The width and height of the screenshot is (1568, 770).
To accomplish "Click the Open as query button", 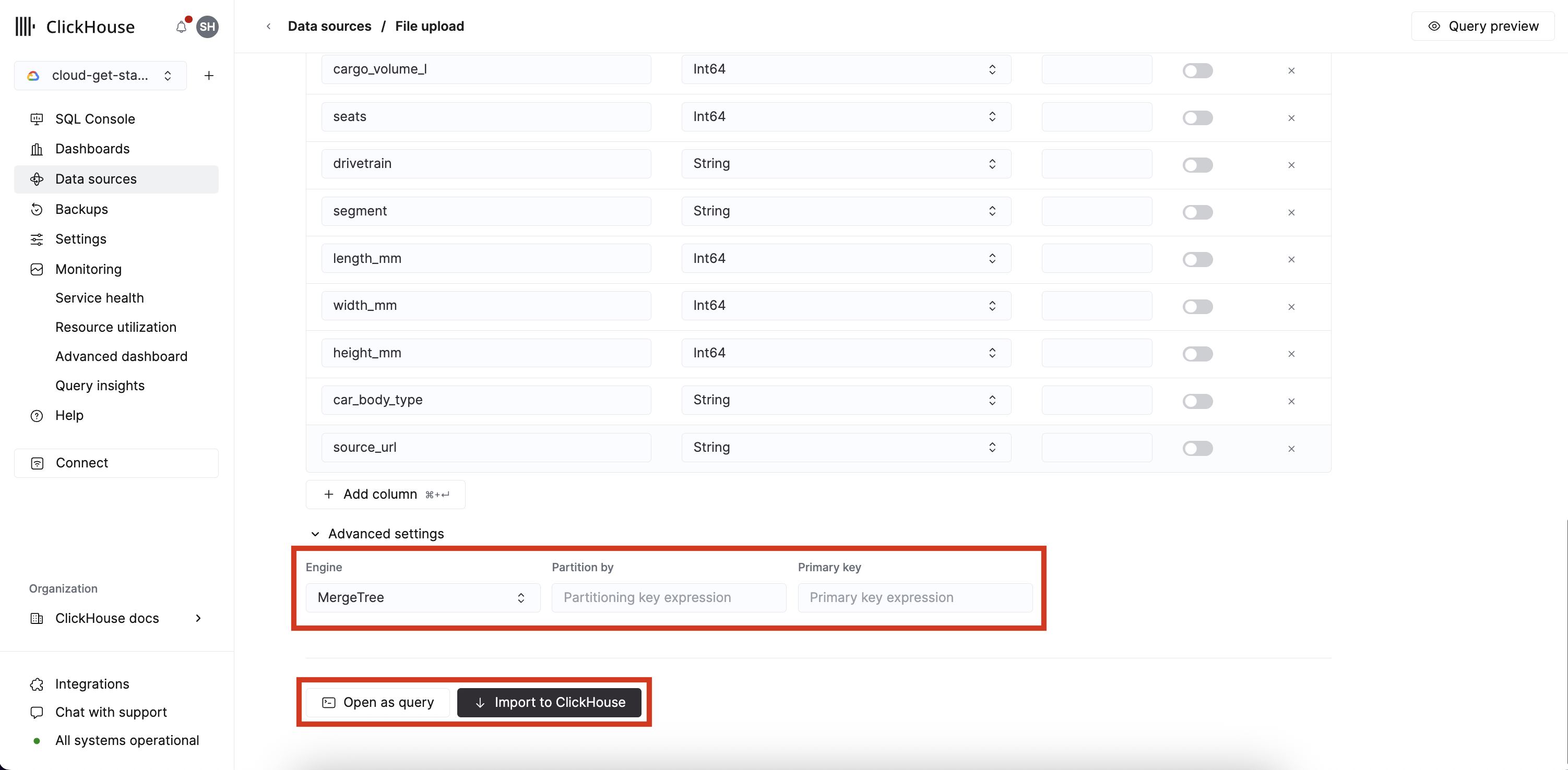I will 377,703.
